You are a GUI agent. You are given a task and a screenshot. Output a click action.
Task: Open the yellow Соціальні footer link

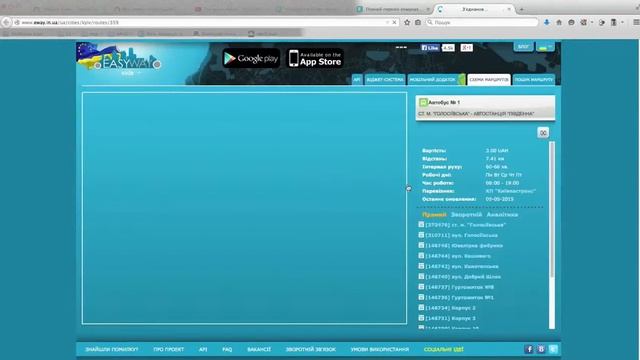pos(444,349)
